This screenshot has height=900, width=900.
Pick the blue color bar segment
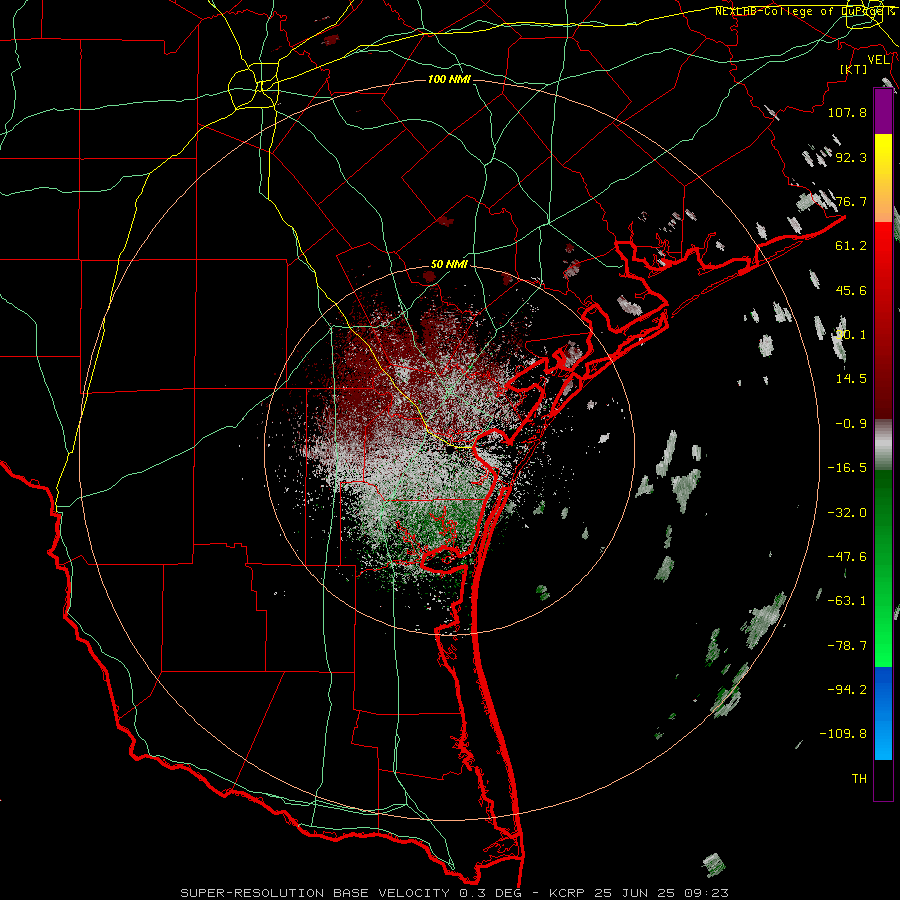[x=883, y=713]
